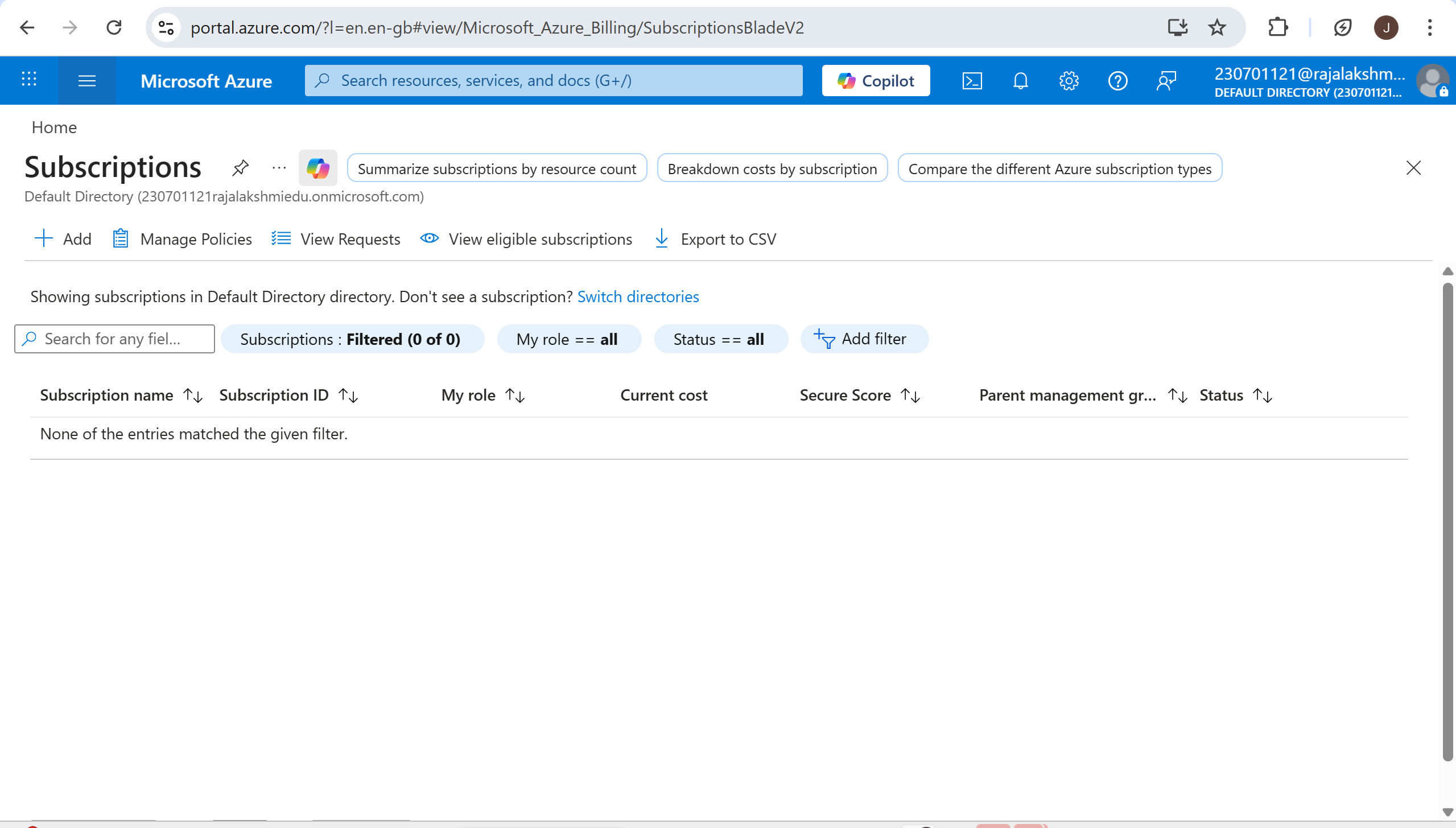Viewport: 1456px width, 828px height.
Task: Bookmark this page with star icon
Action: (1217, 27)
